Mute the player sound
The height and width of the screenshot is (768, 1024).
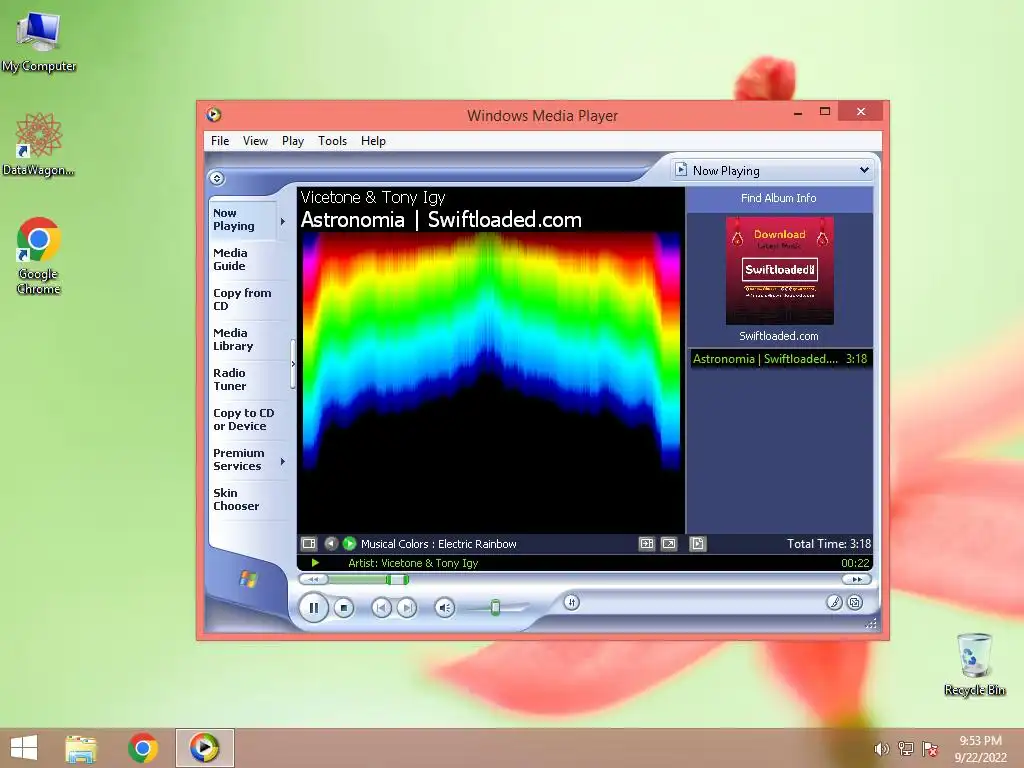click(445, 608)
